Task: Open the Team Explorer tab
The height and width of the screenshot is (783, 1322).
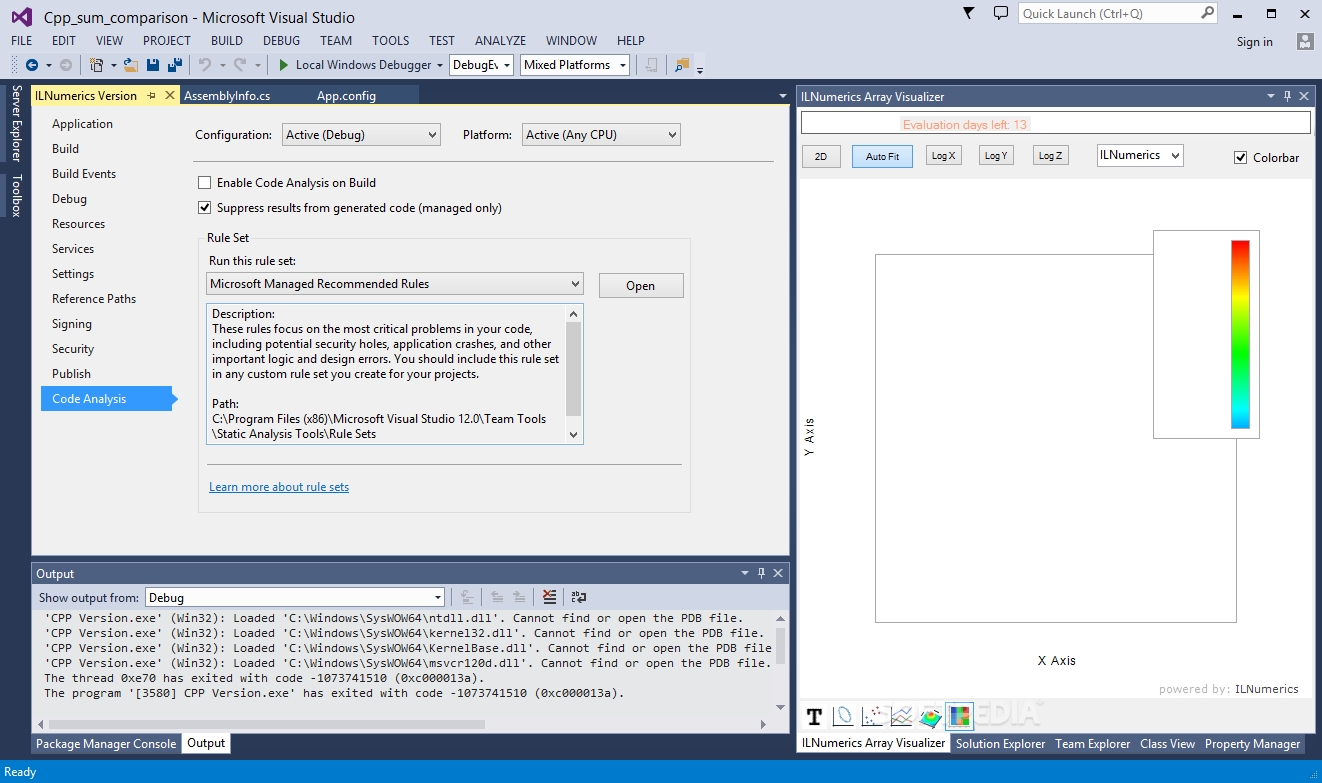Action: coord(1093,744)
